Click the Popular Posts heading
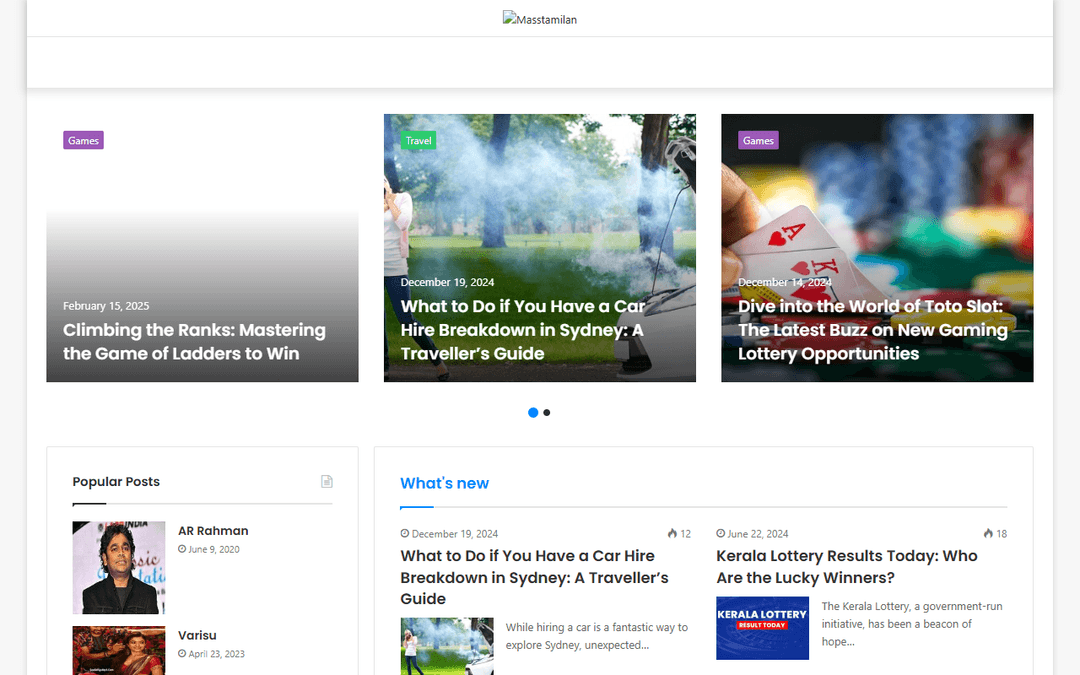This screenshot has width=1080, height=675. pos(116,481)
